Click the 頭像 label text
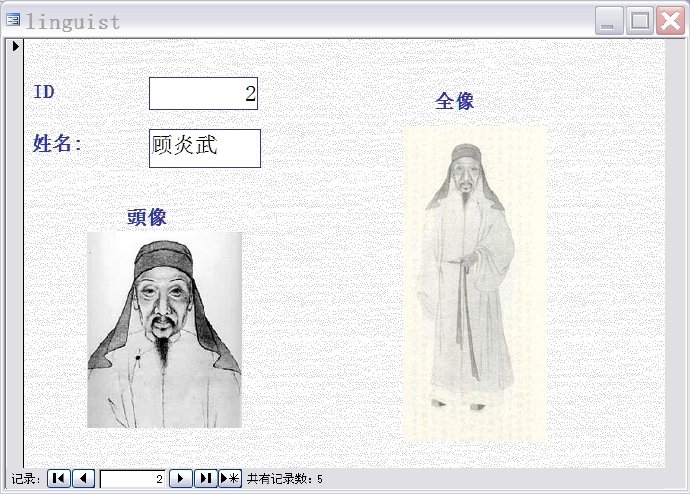 (x=147, y=217)
